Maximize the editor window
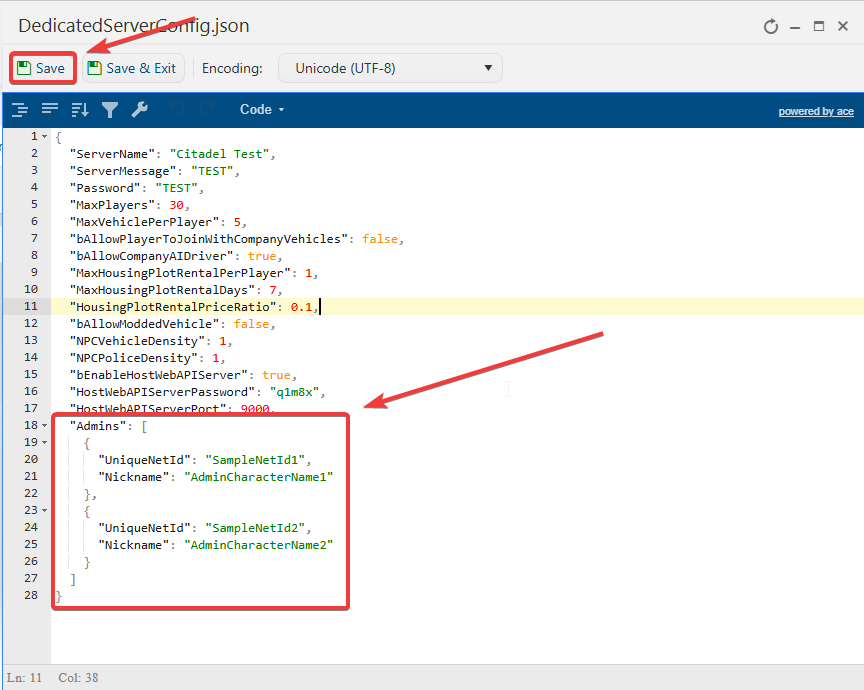Screen dimensions: 864x690 coord(819,26)
